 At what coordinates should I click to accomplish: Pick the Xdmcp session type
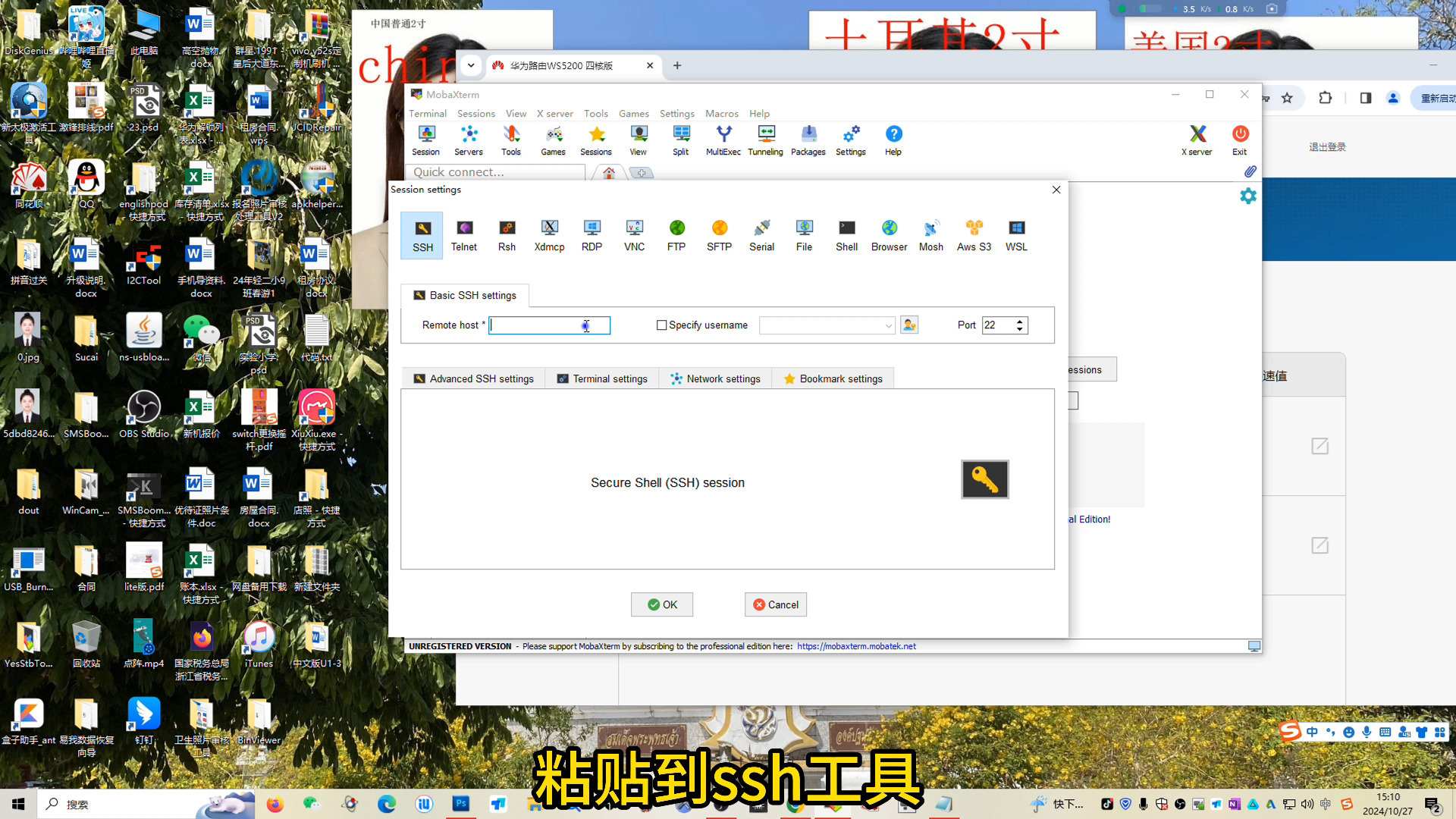pos(549,235)
